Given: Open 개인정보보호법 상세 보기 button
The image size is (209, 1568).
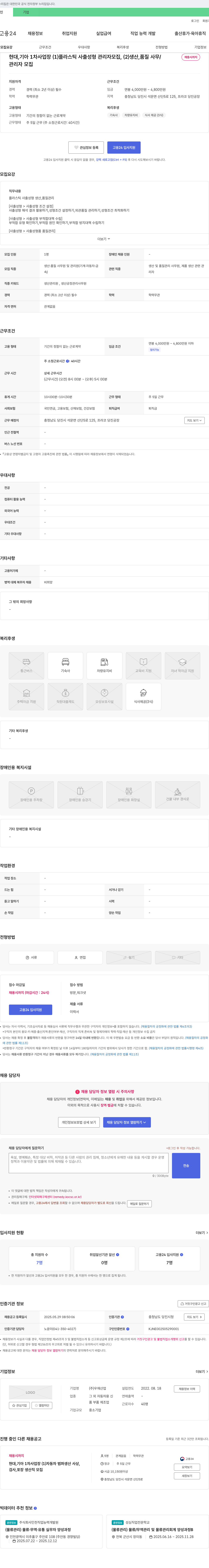Looking at the screenshot, I should click(x=79, y=1122).
